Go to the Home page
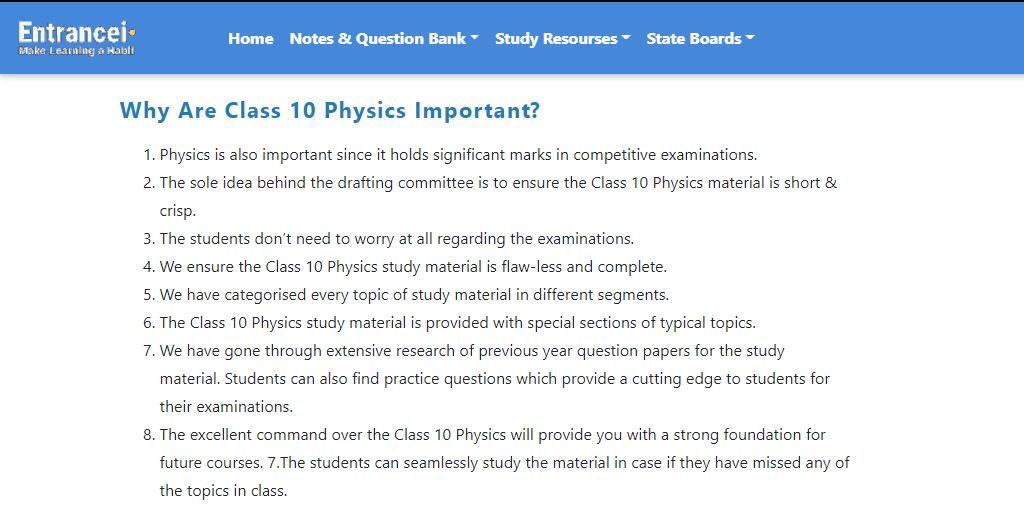 [251, 39]
